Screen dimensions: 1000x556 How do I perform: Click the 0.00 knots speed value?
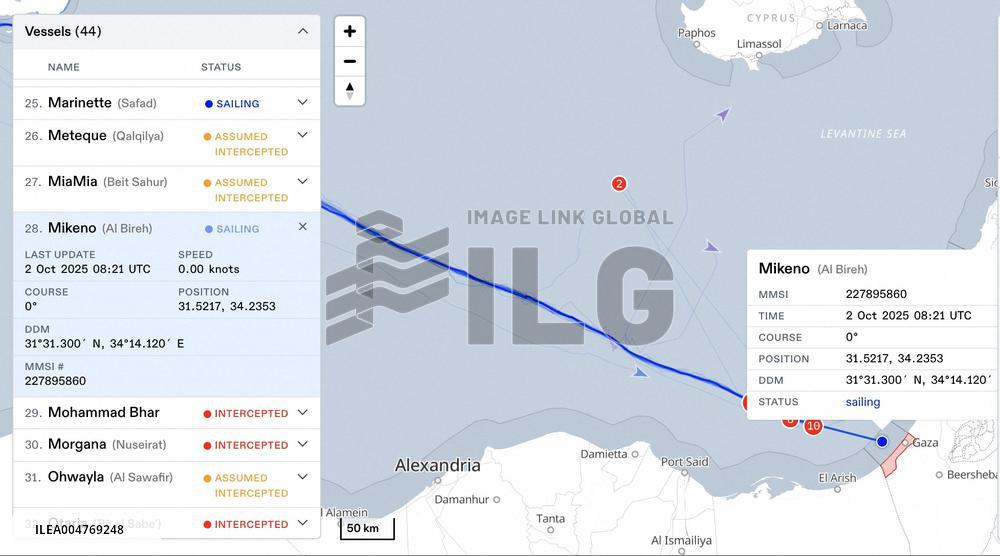(209, 269)
